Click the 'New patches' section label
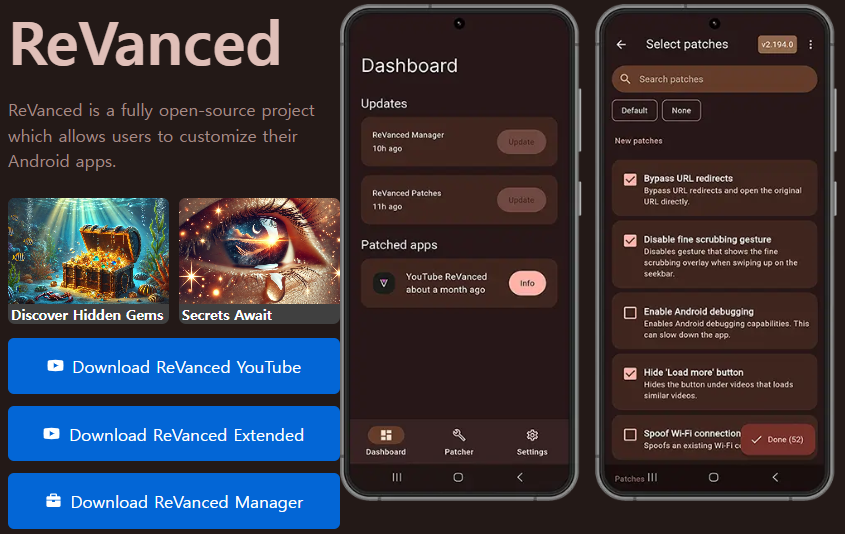Screen dimensions: 845x534 639,141
